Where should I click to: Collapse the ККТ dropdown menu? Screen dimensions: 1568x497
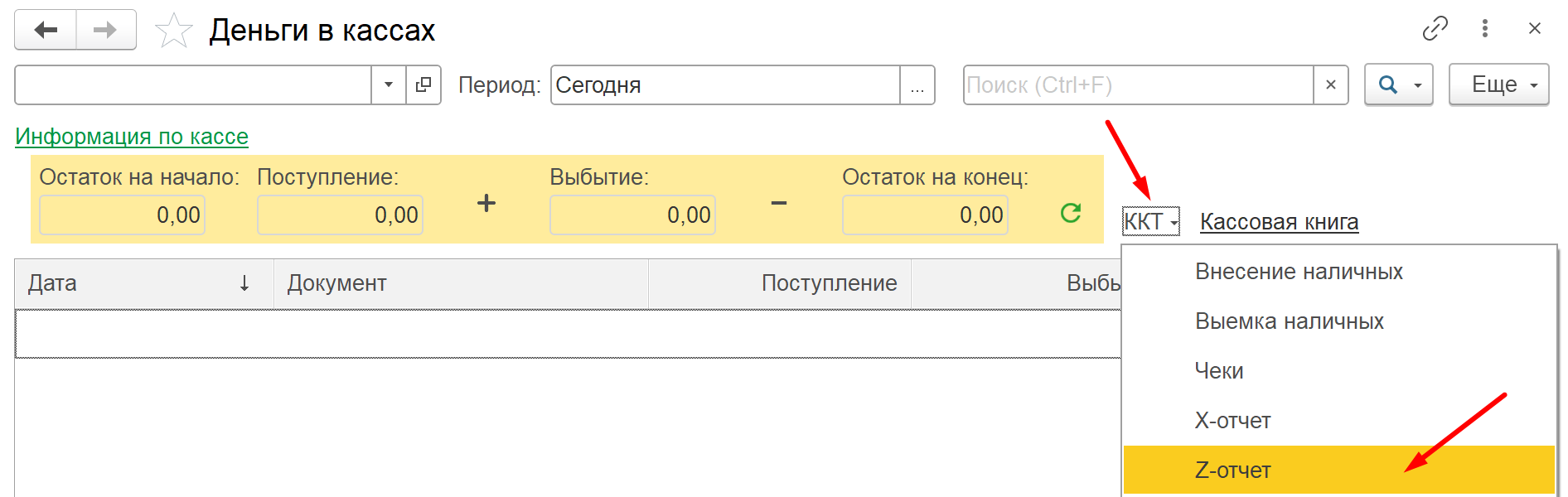click(x=1151, y=221)
